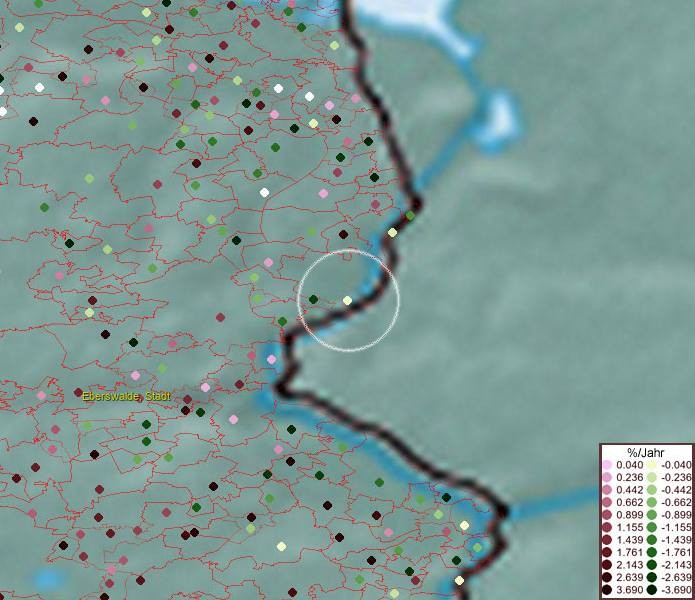The image size is (695, 600).
Task: Select the -0.442 green legend swatch
Action: pos(652,490)
